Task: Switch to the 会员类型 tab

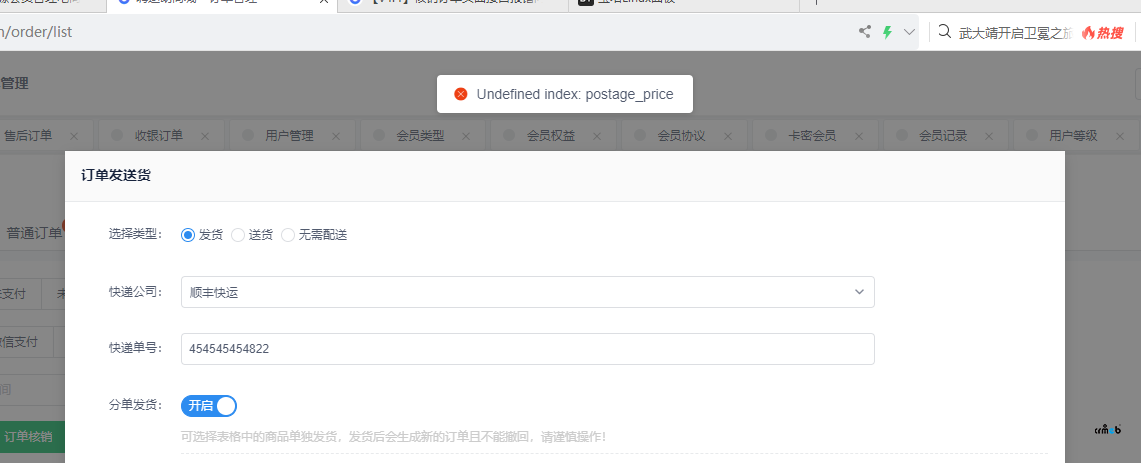Action: click(420, 136)
